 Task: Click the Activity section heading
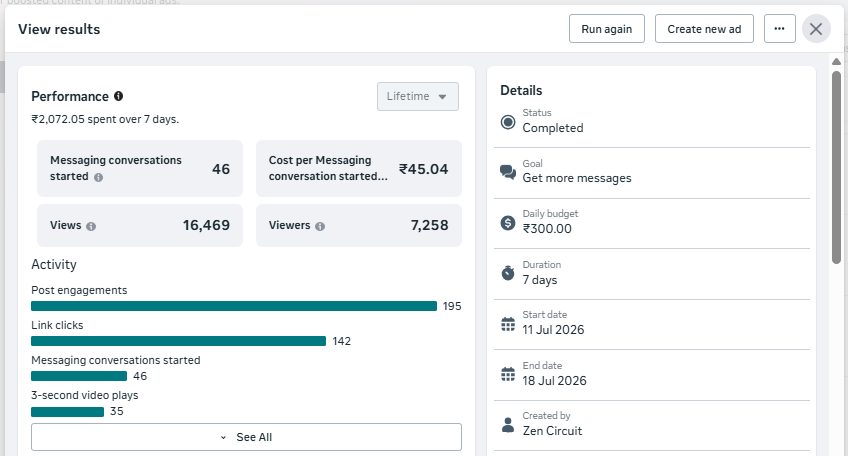[54, 265]
